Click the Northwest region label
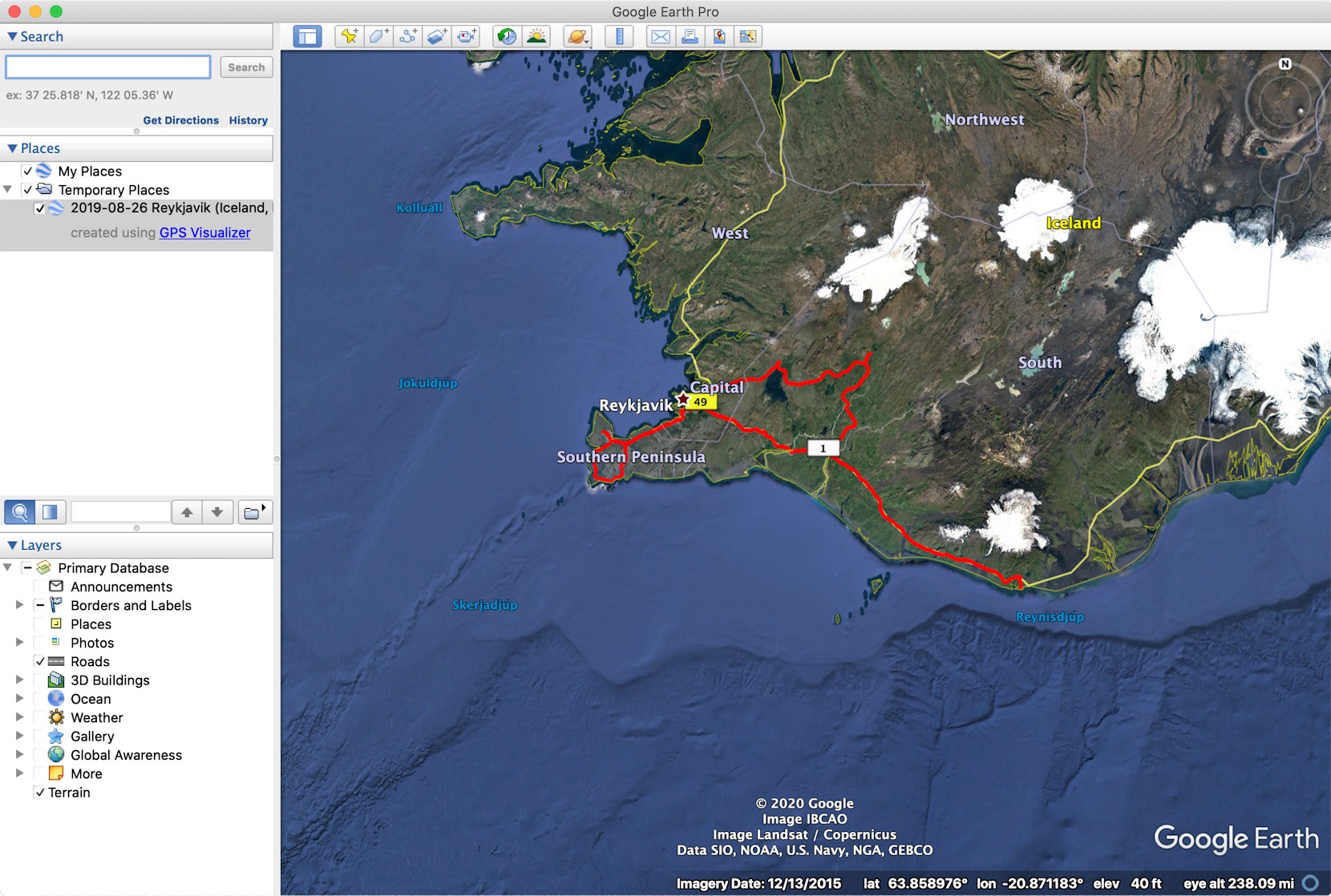 point(984,119)
